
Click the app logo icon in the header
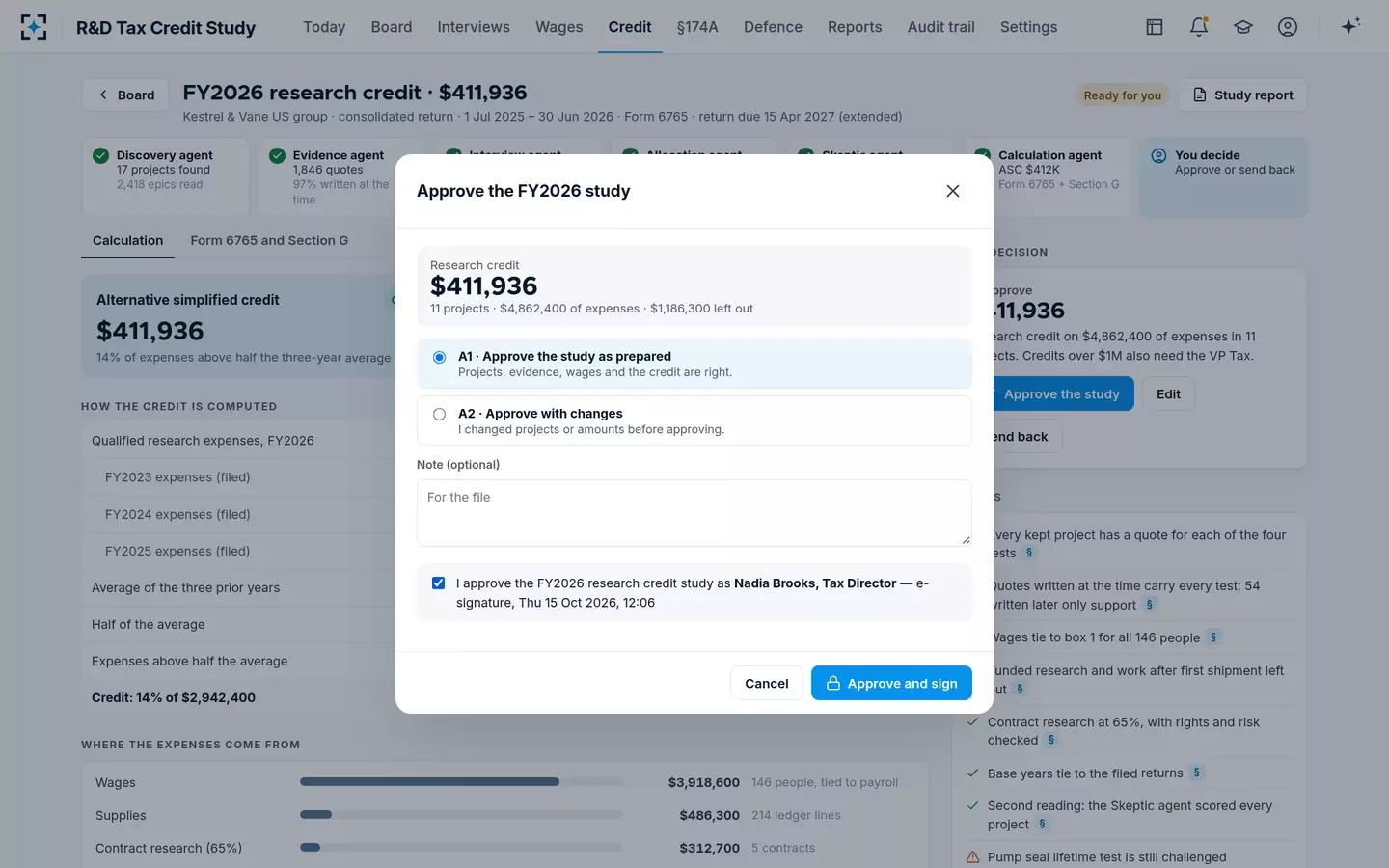34,27
